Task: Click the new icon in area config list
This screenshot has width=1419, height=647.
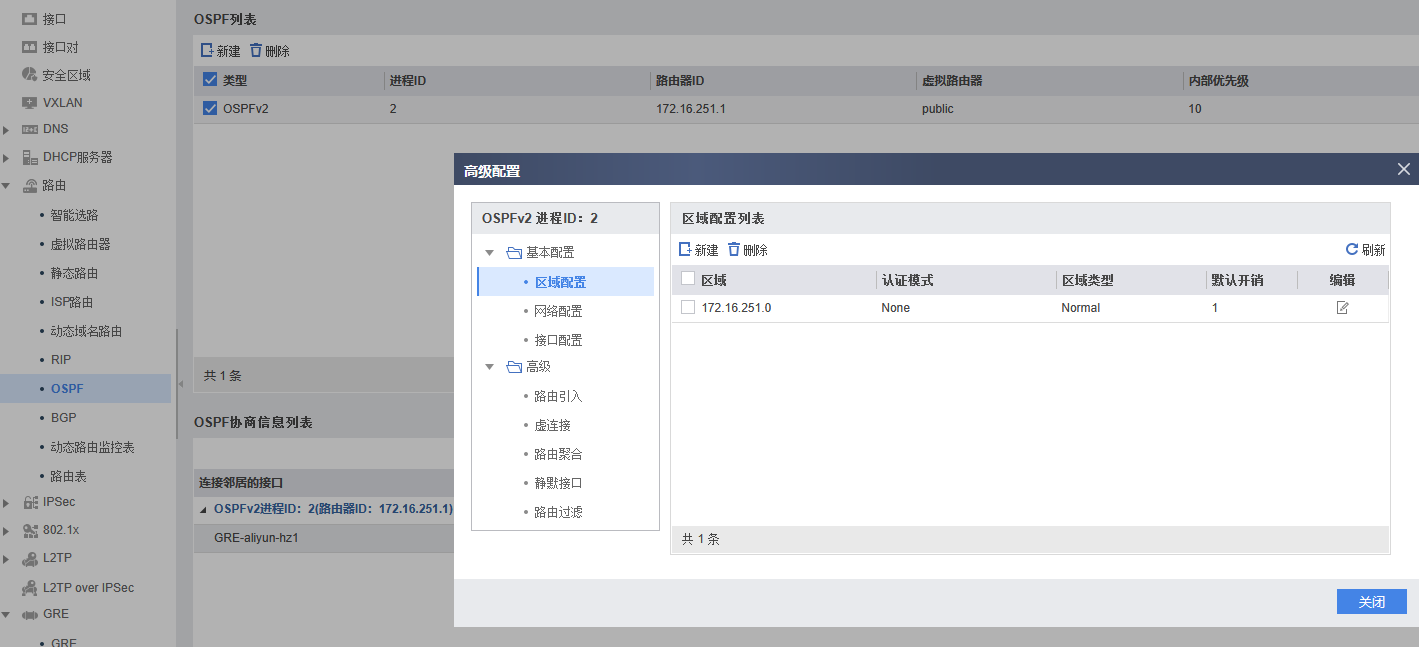Action: point(685,250)
